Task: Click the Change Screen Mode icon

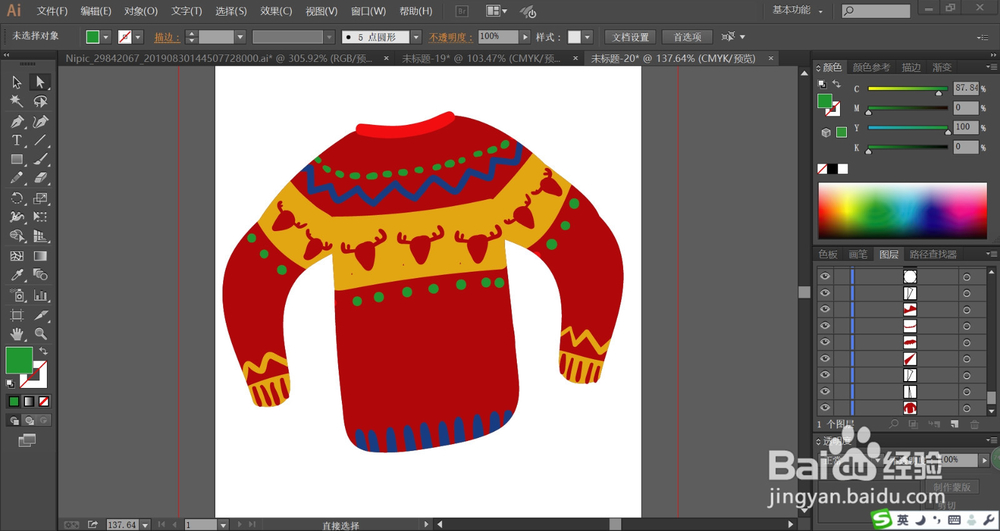Action: (27, 440)
